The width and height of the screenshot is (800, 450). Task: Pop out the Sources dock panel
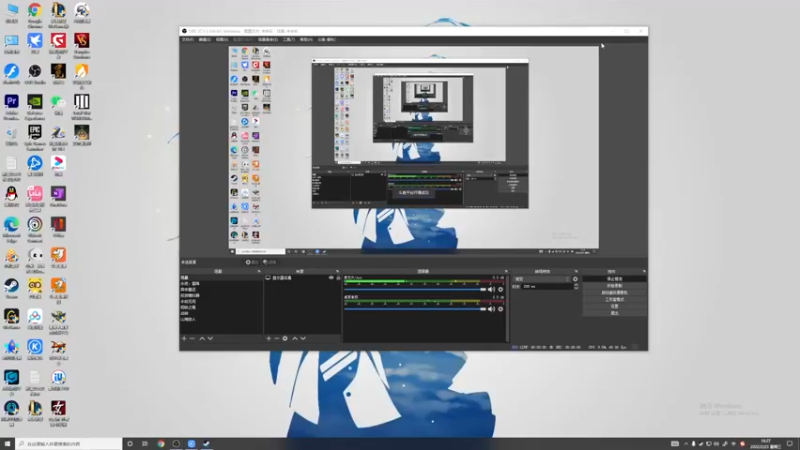point(337,271)
